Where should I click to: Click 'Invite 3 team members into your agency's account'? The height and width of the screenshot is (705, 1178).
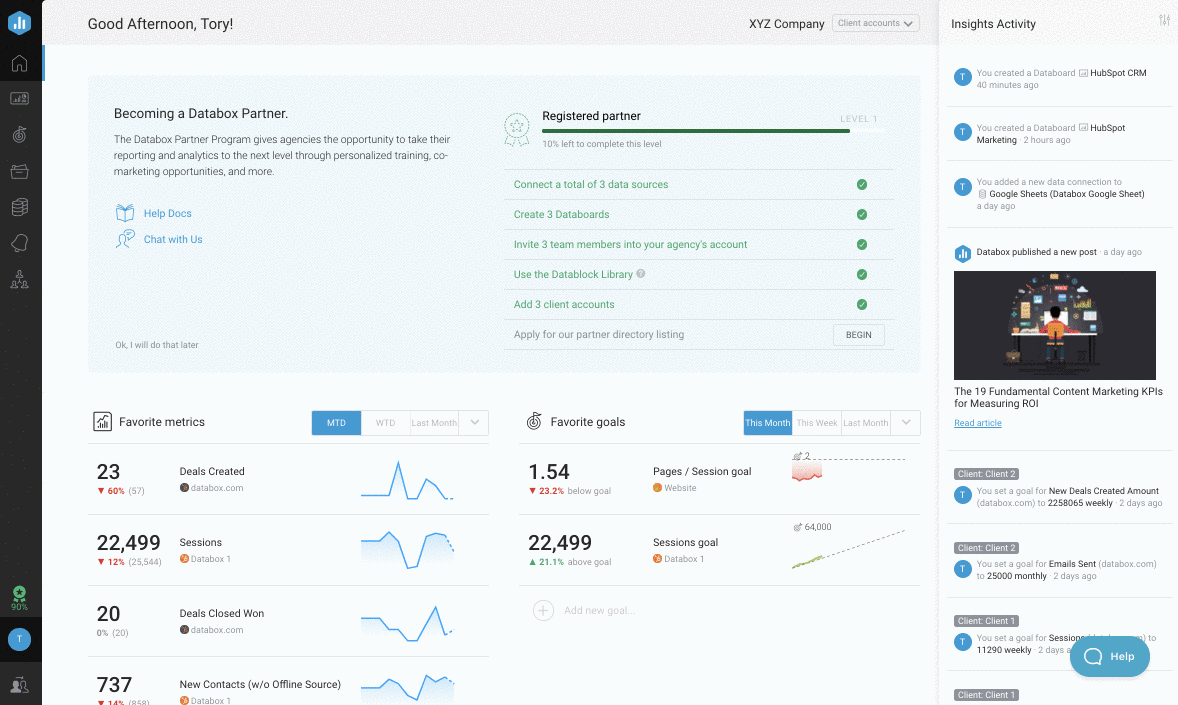630,244
